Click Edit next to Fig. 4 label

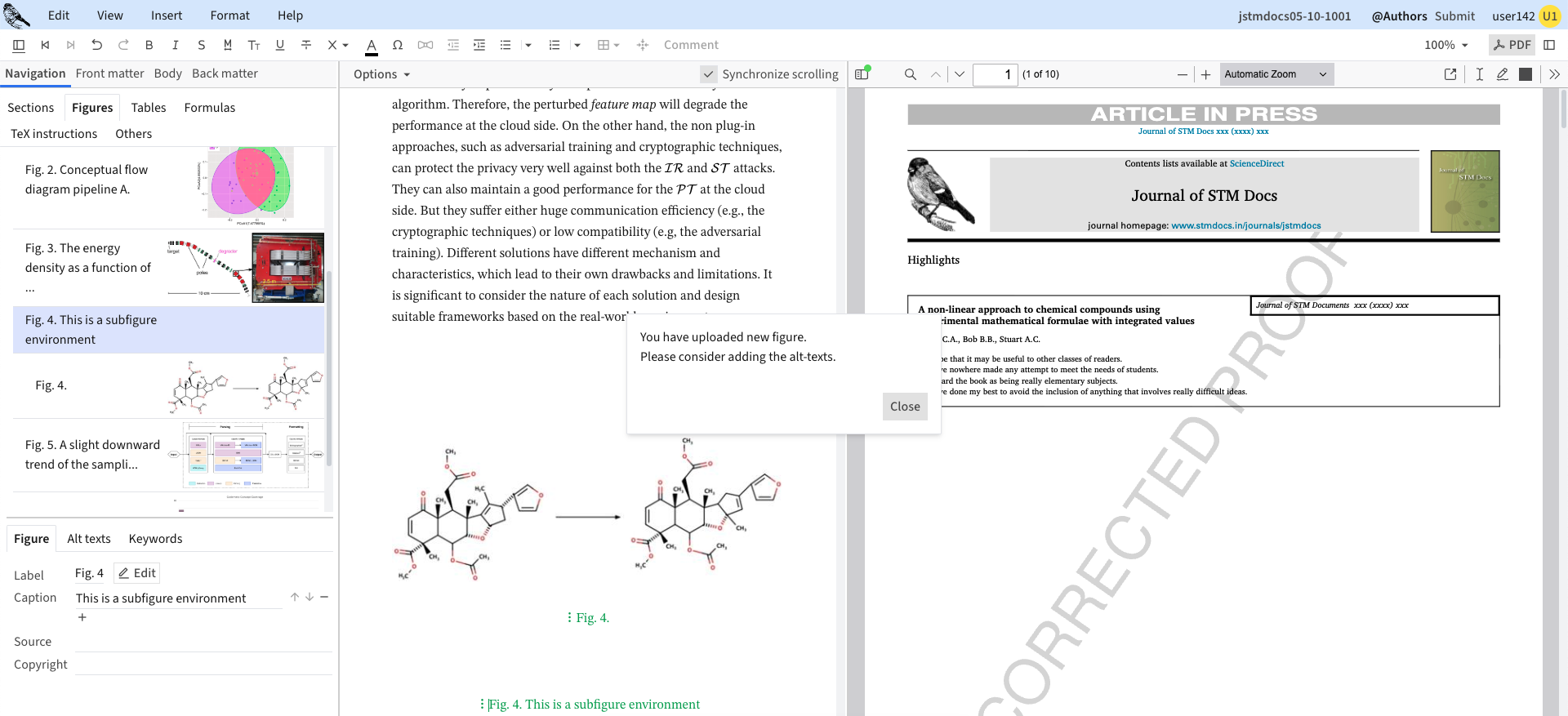tap(137, 573)
